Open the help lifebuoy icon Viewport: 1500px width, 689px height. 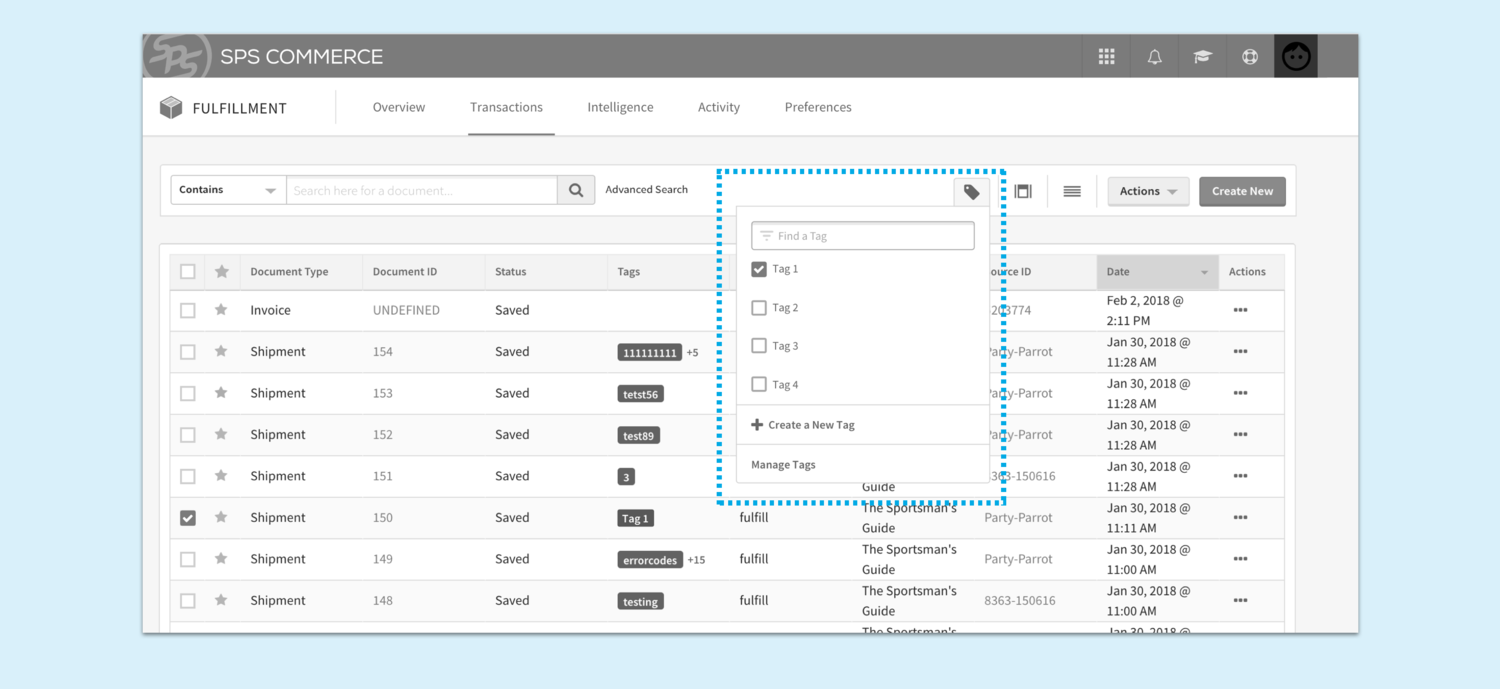coord(1250,57)
